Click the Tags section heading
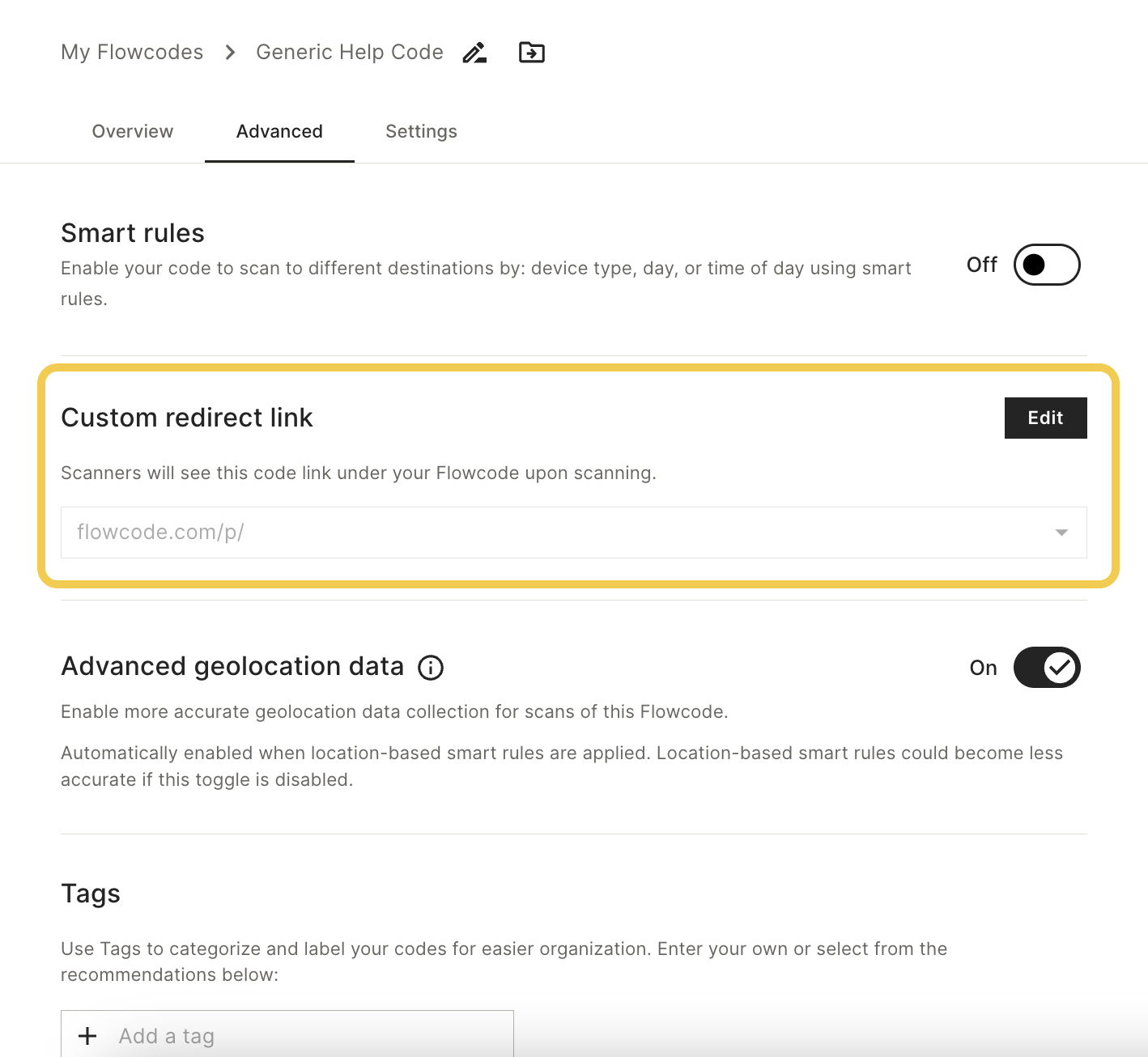 click(x=91, y=894)
